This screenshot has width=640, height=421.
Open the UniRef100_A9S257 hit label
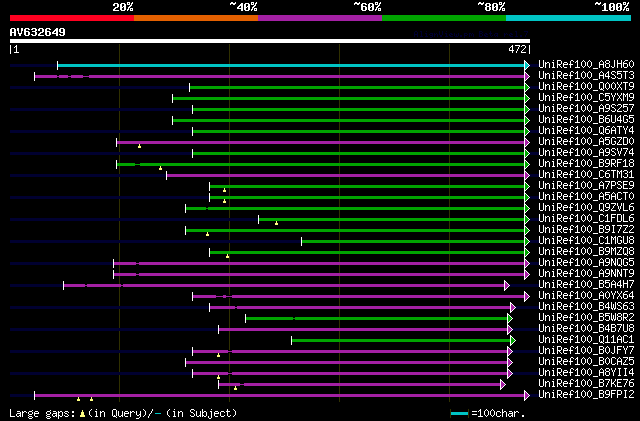pyautogui.click(x=586, y=109)
